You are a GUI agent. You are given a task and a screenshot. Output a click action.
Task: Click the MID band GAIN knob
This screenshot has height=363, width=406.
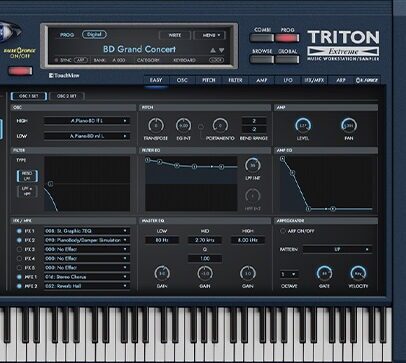click(x=205, y=273)
